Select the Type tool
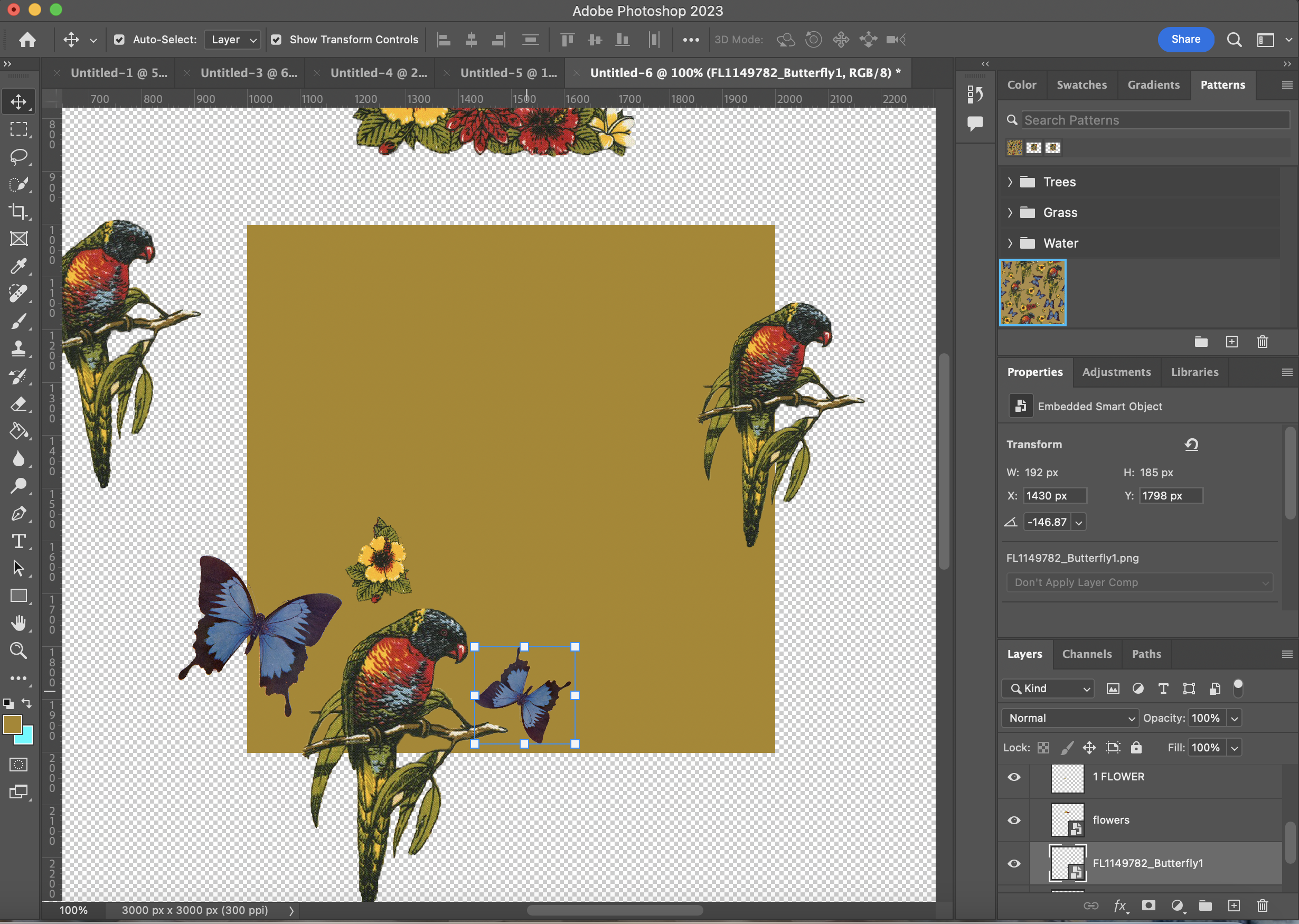1299x924 pixels. pyautogui.click(x=18, y=541)
